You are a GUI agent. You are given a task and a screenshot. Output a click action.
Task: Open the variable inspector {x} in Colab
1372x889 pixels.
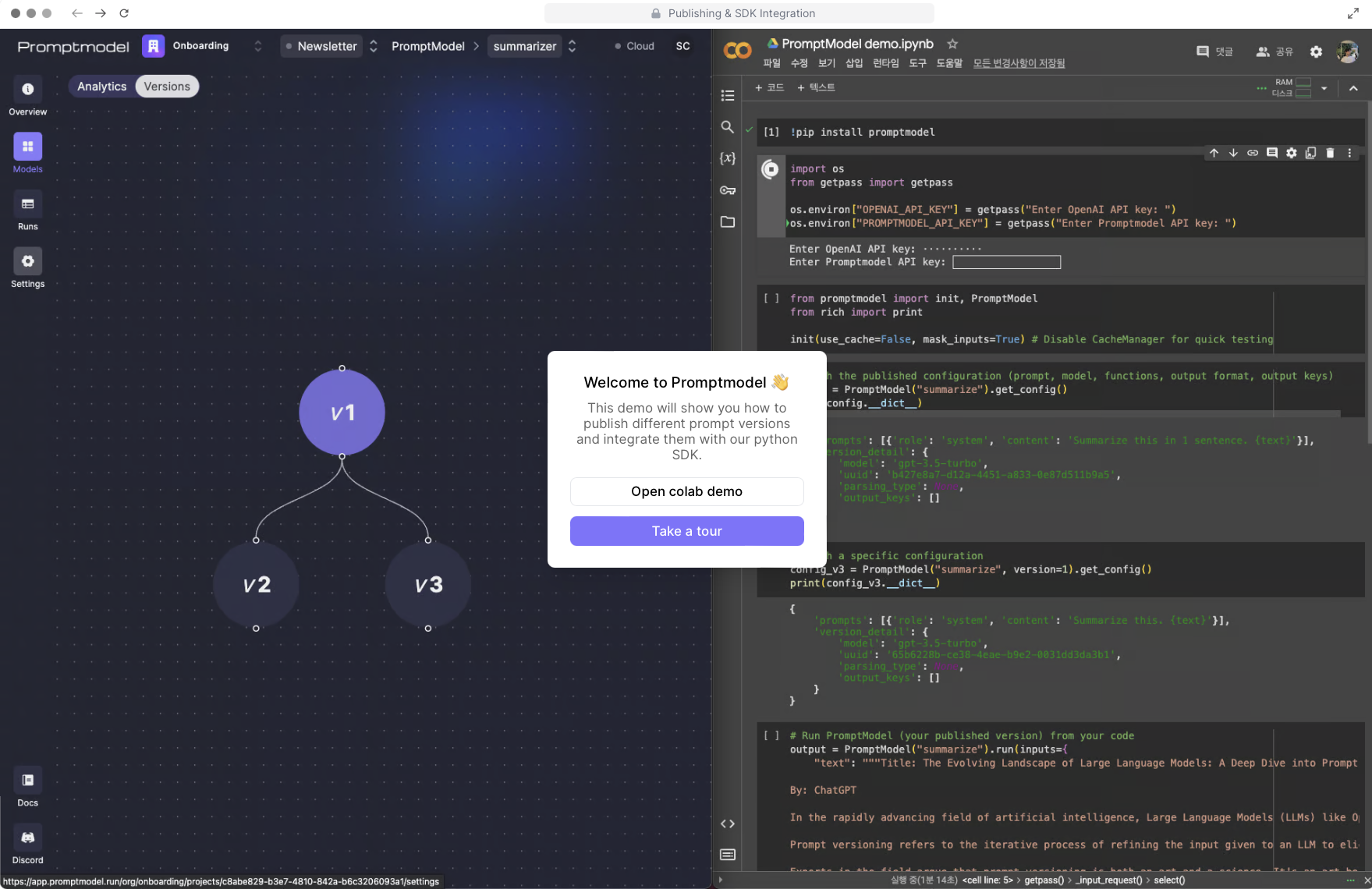click(x=727, y=158)
